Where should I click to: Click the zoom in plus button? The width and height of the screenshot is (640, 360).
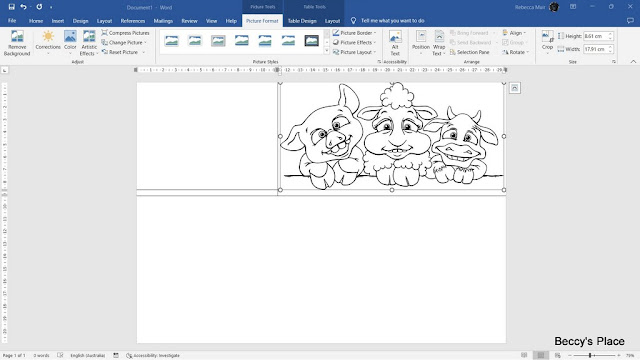[x=619, y=356]
